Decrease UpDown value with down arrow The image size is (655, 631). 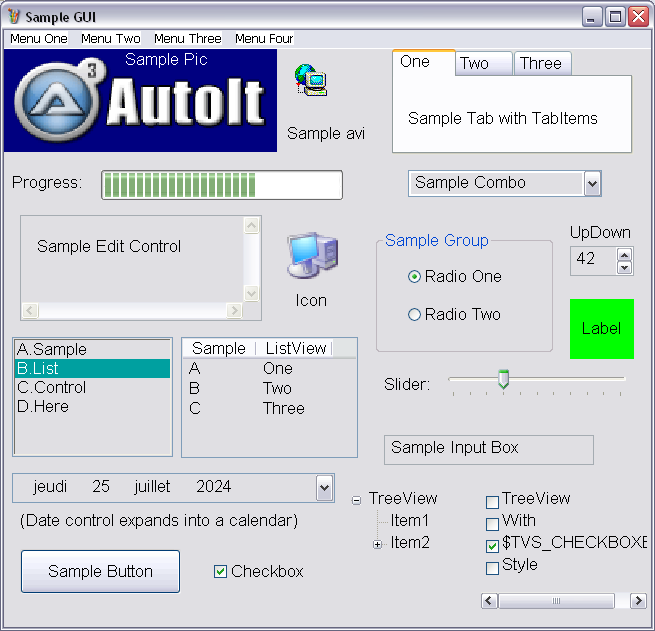coord(625,268)
